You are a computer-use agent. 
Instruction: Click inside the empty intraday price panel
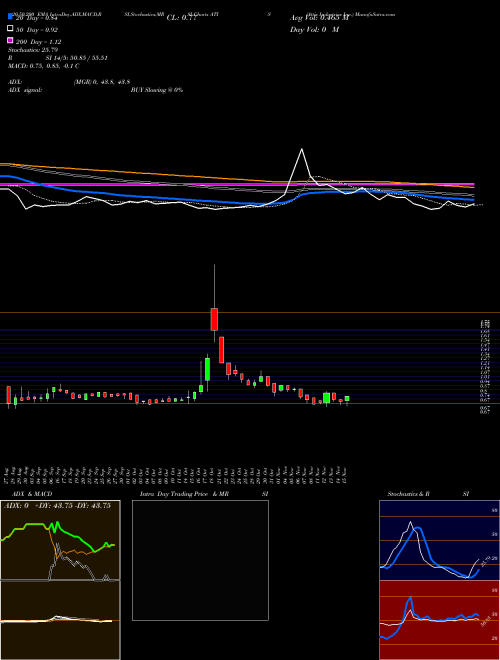pos(200,560)
